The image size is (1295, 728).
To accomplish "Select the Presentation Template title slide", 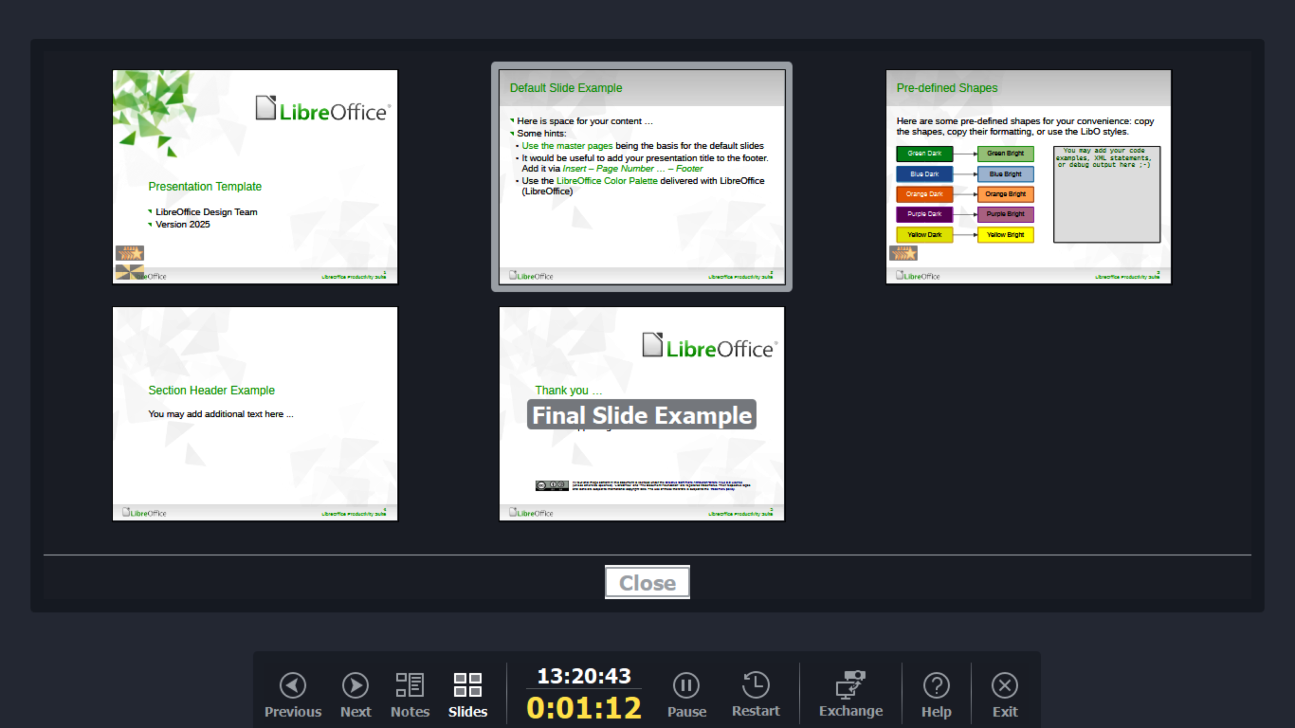I will 255,176.
